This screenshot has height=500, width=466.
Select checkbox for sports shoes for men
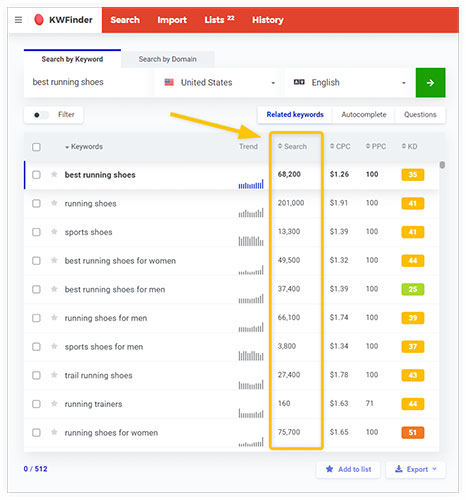[x=36, y=347]
